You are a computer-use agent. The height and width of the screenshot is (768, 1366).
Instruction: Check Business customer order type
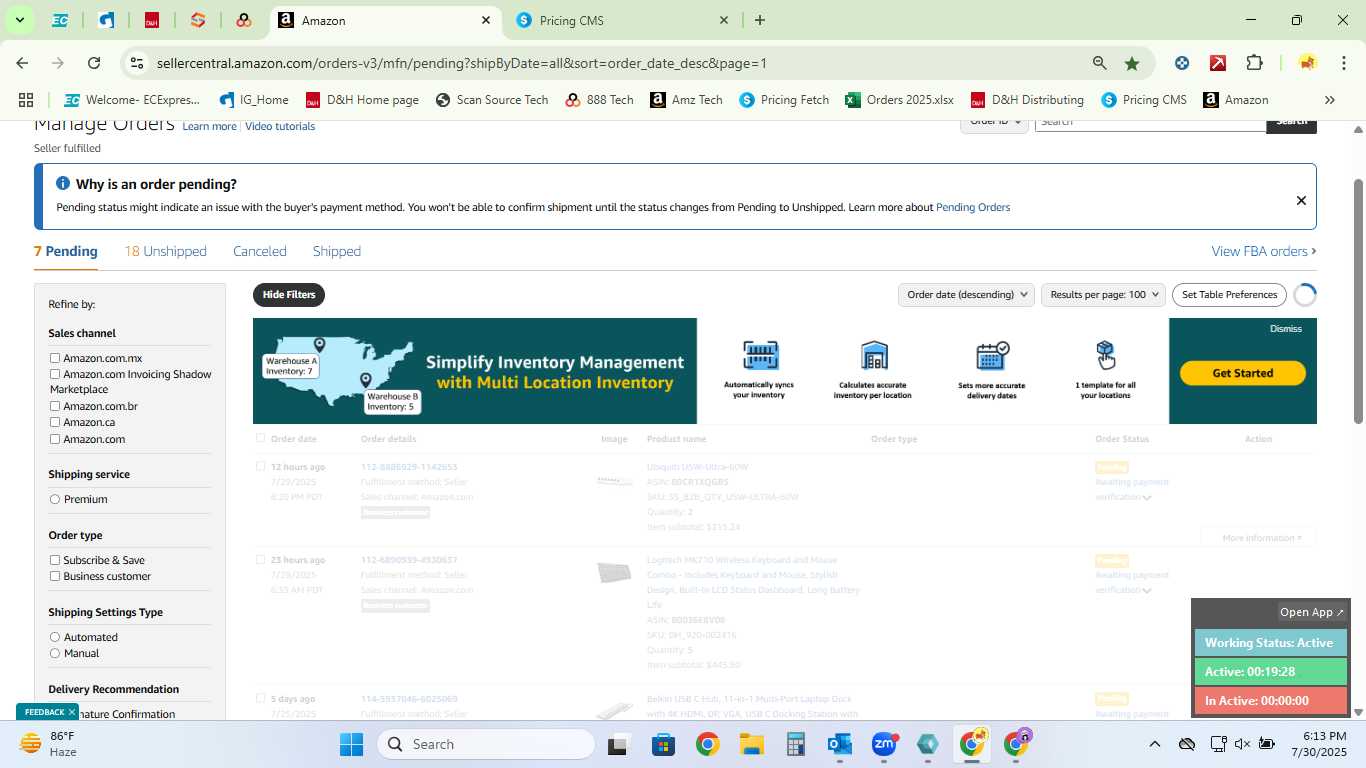(x=55, y=576)
